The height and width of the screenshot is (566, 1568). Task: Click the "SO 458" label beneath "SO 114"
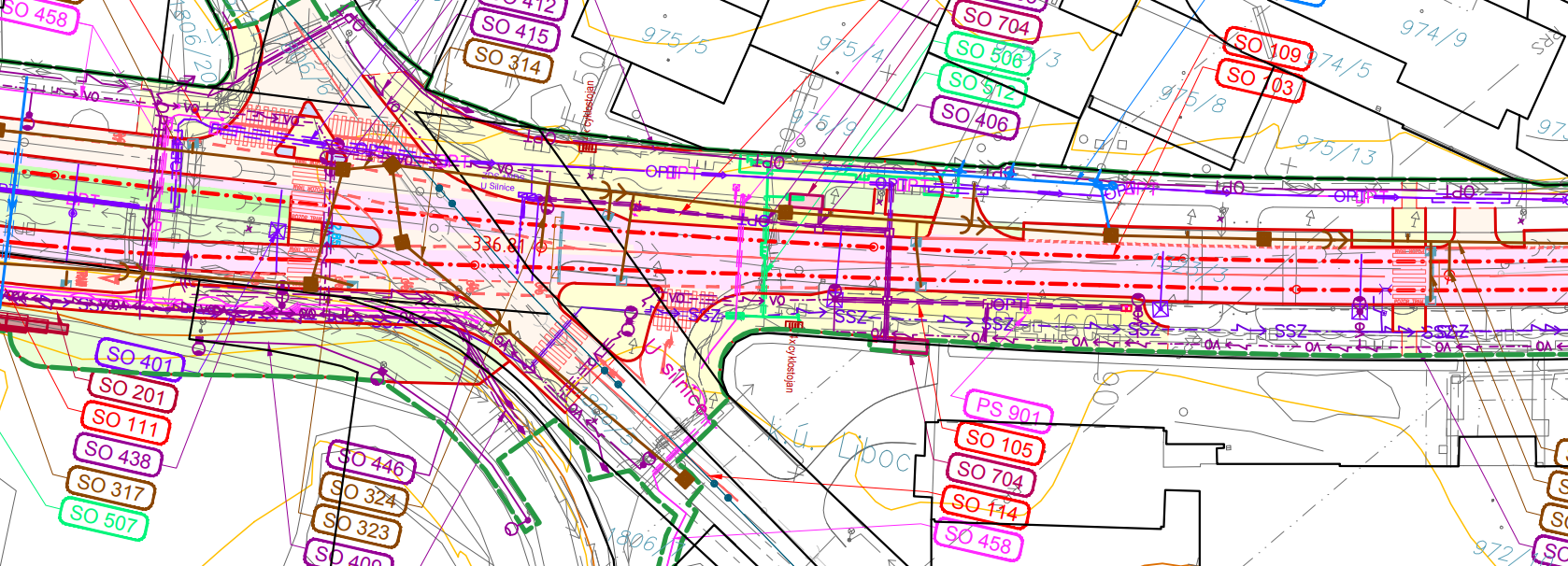[977, 538]
